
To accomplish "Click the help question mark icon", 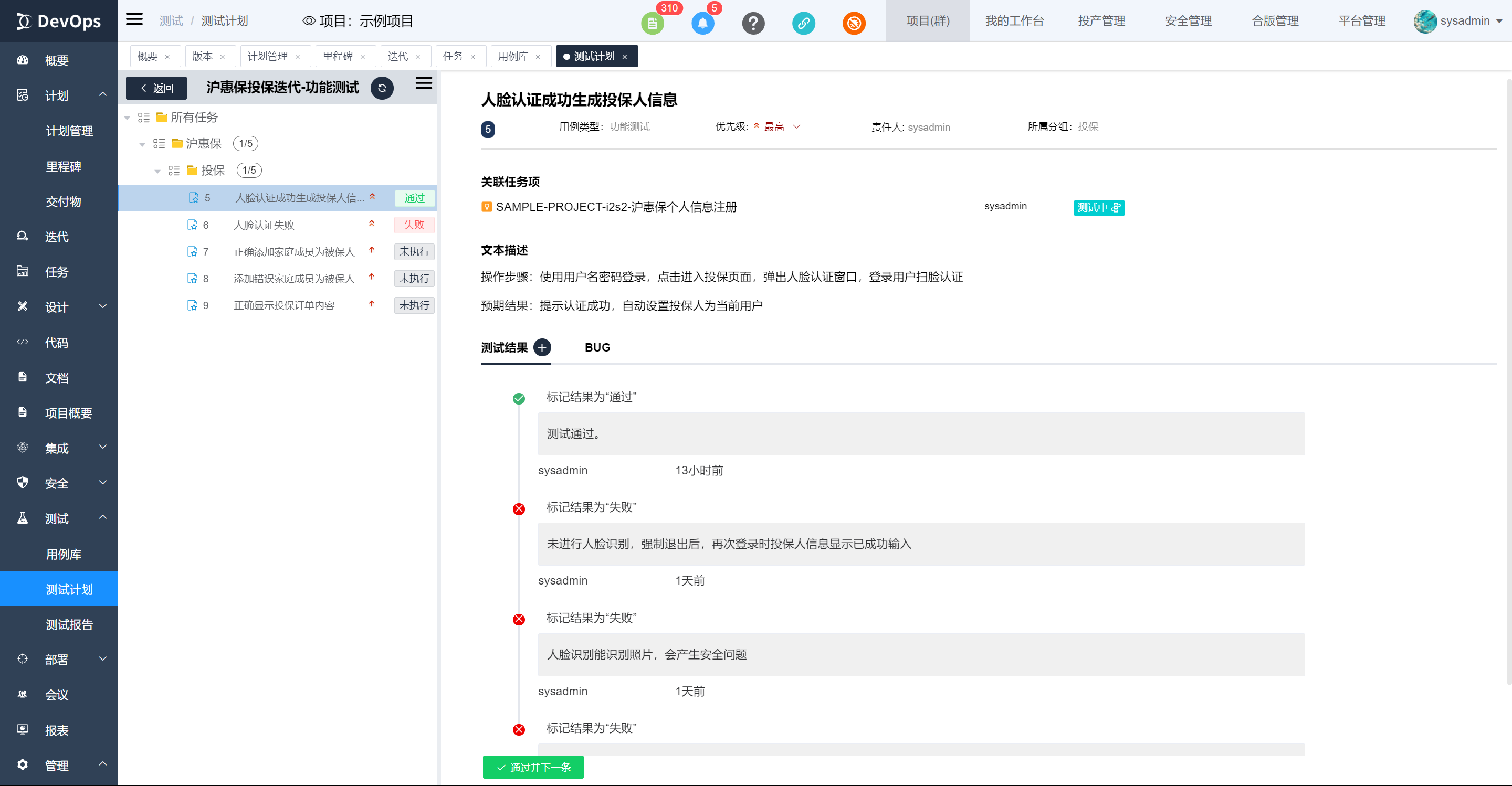I will (753, 24).
